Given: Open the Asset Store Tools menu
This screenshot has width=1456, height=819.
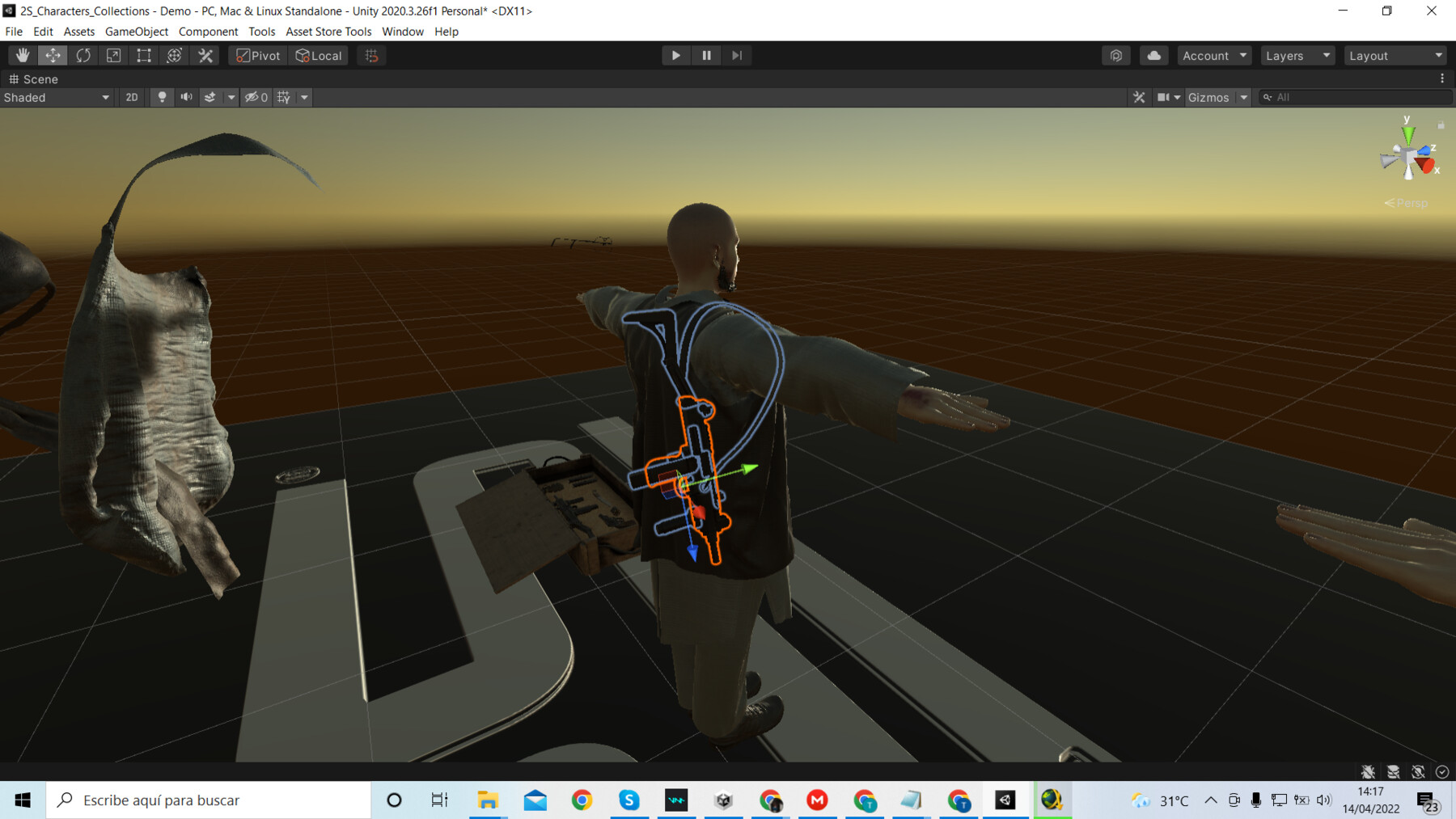Looking at the screenshot, I should click(328, 32).
